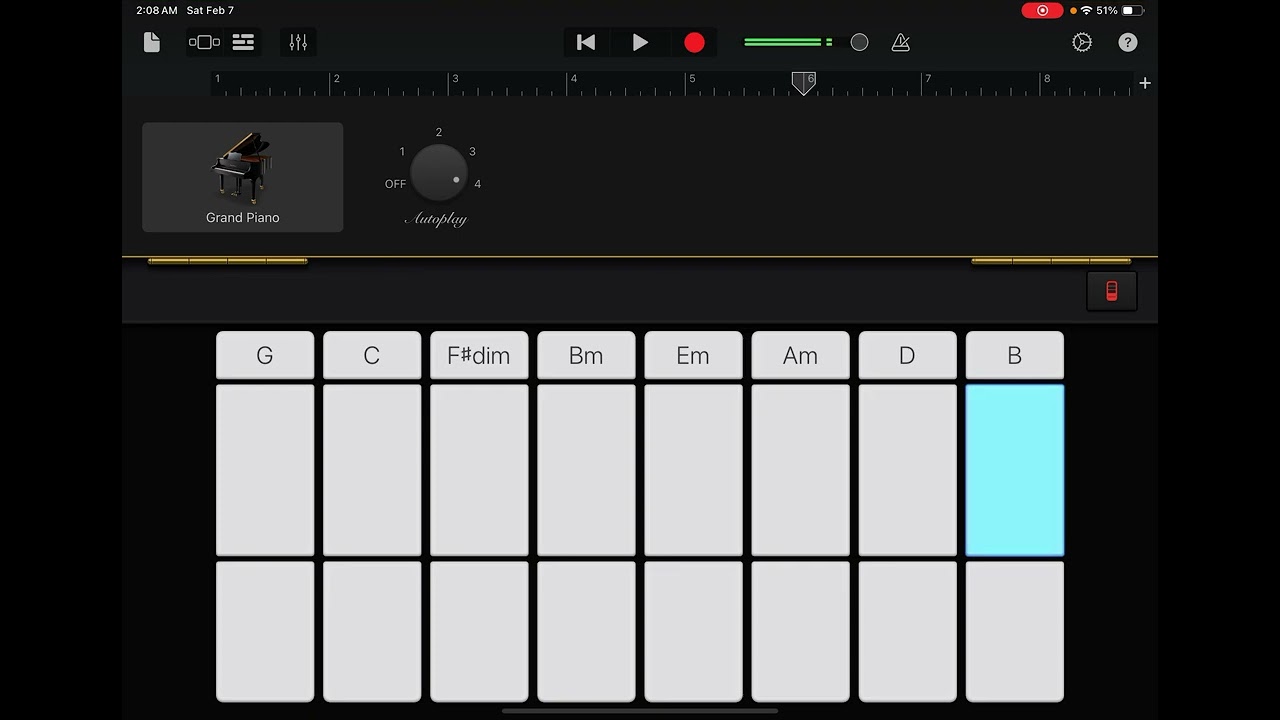Image resolution: width=1280 pixels, height=720 pixels.
Task: Turn the Autoplay knob
Action: point(438,173)
